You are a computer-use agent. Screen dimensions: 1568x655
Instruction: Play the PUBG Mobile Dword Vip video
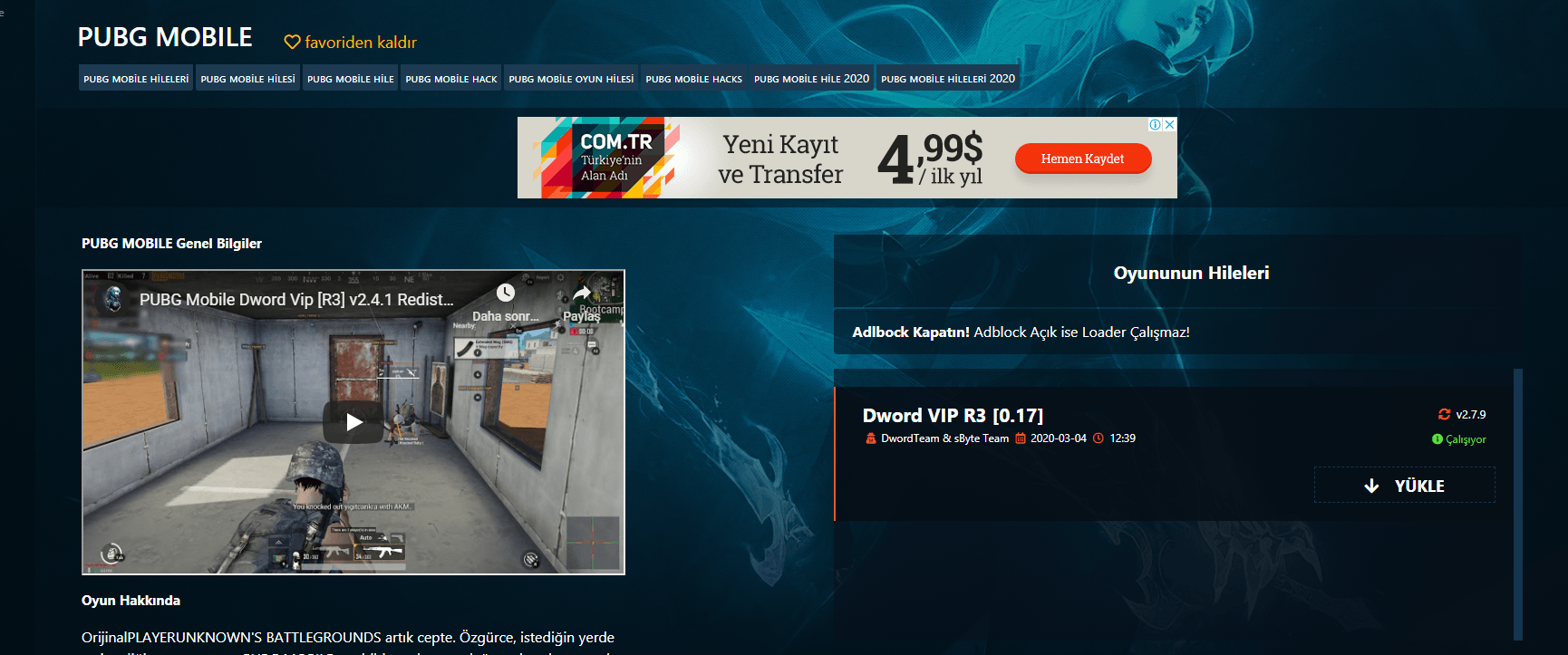(x=353, y=422)
